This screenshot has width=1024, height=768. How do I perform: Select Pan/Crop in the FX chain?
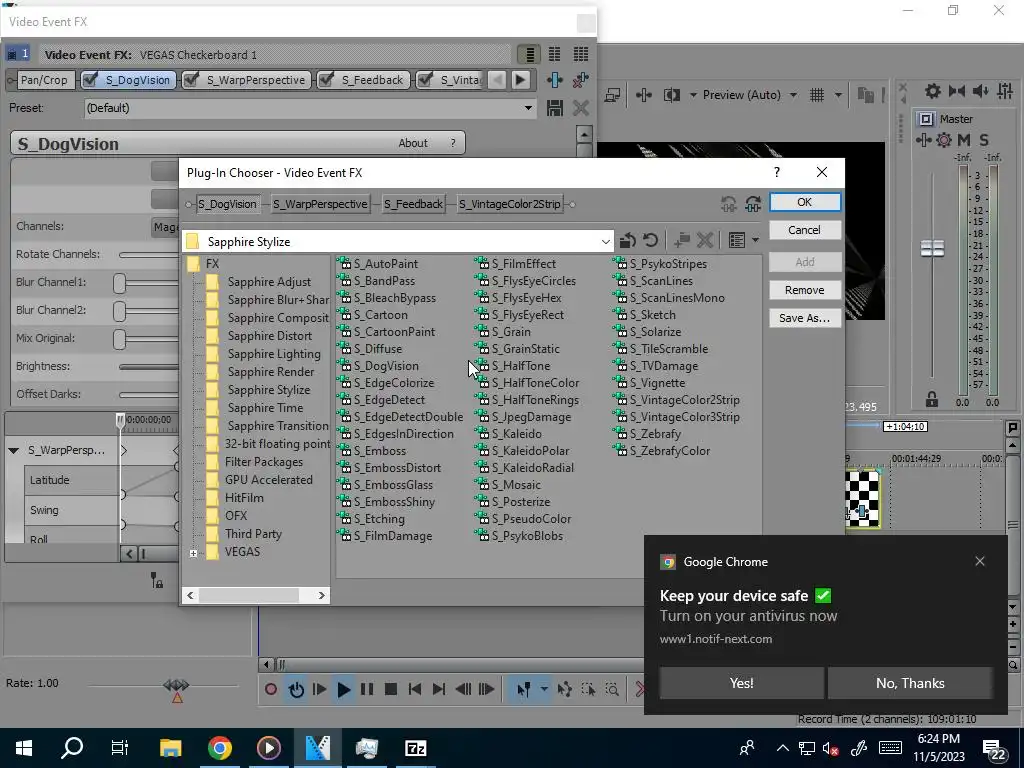44,80
